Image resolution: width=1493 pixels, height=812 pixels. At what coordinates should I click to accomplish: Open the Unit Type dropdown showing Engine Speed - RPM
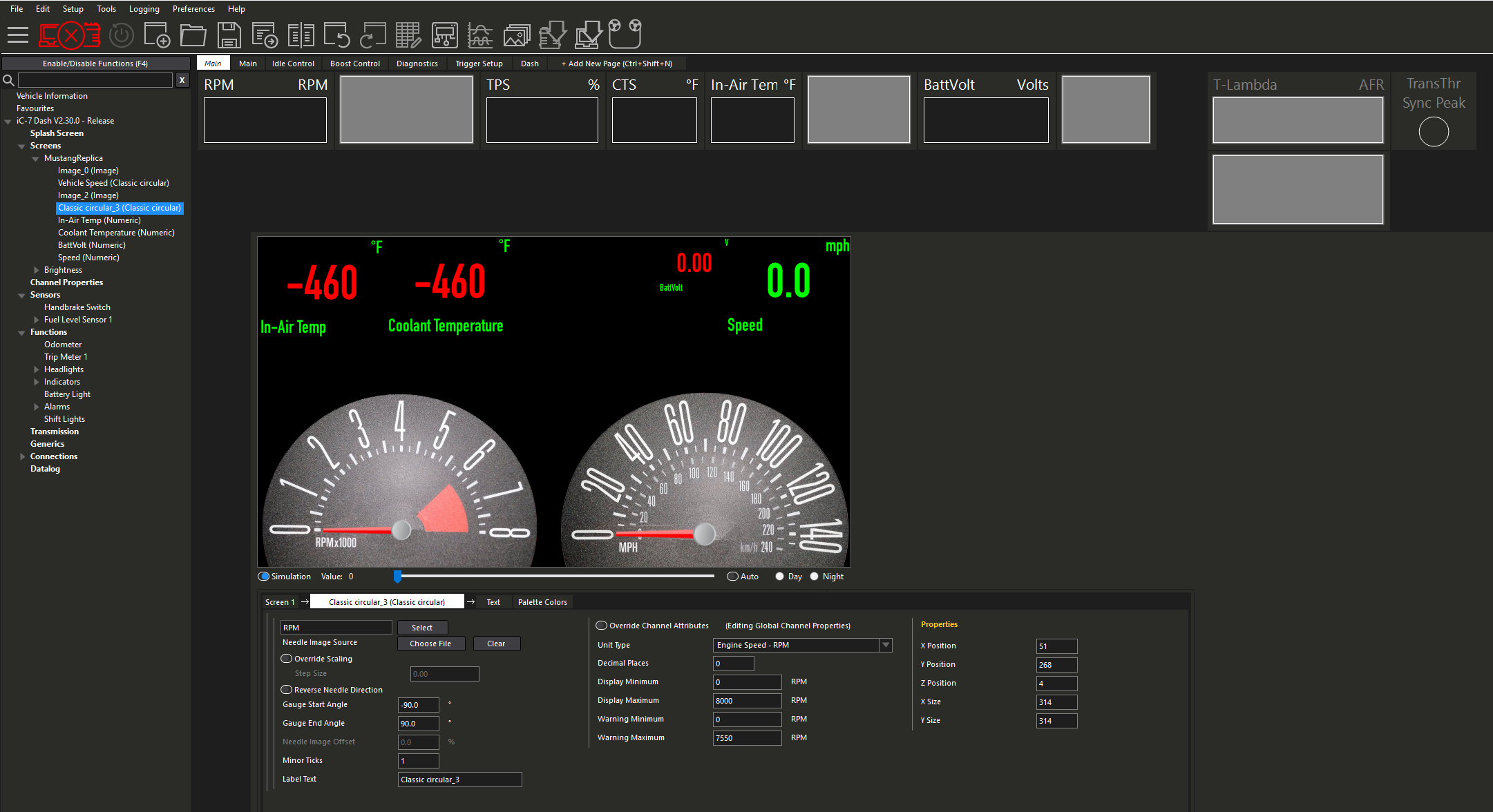point(885,645)
